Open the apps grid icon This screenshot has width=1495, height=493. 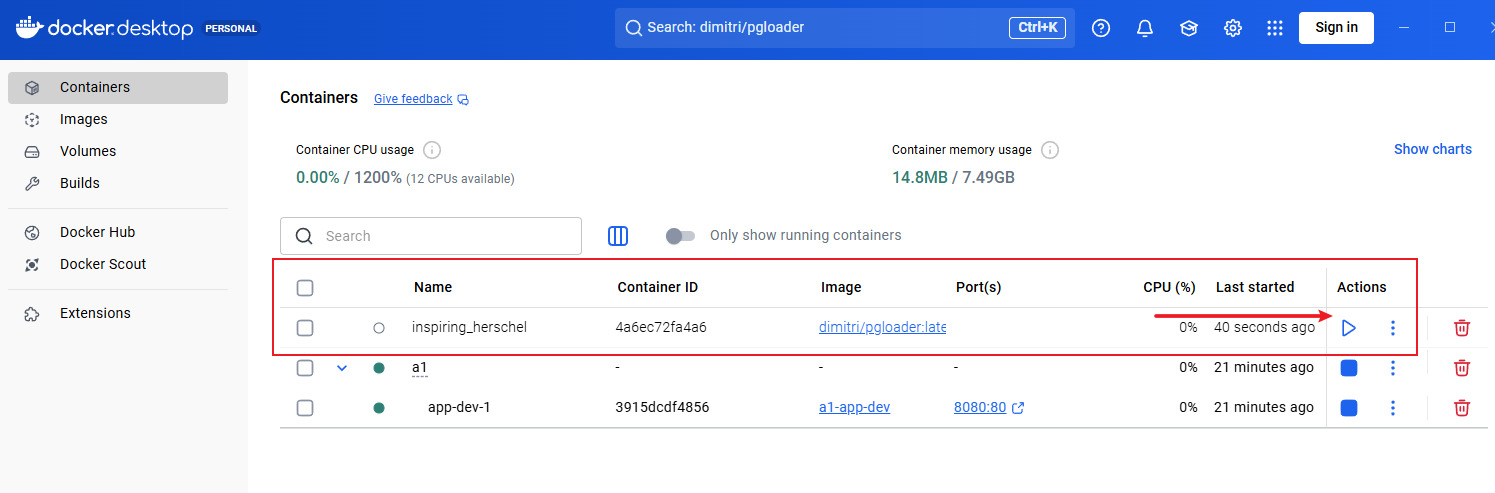point(1275,28)
